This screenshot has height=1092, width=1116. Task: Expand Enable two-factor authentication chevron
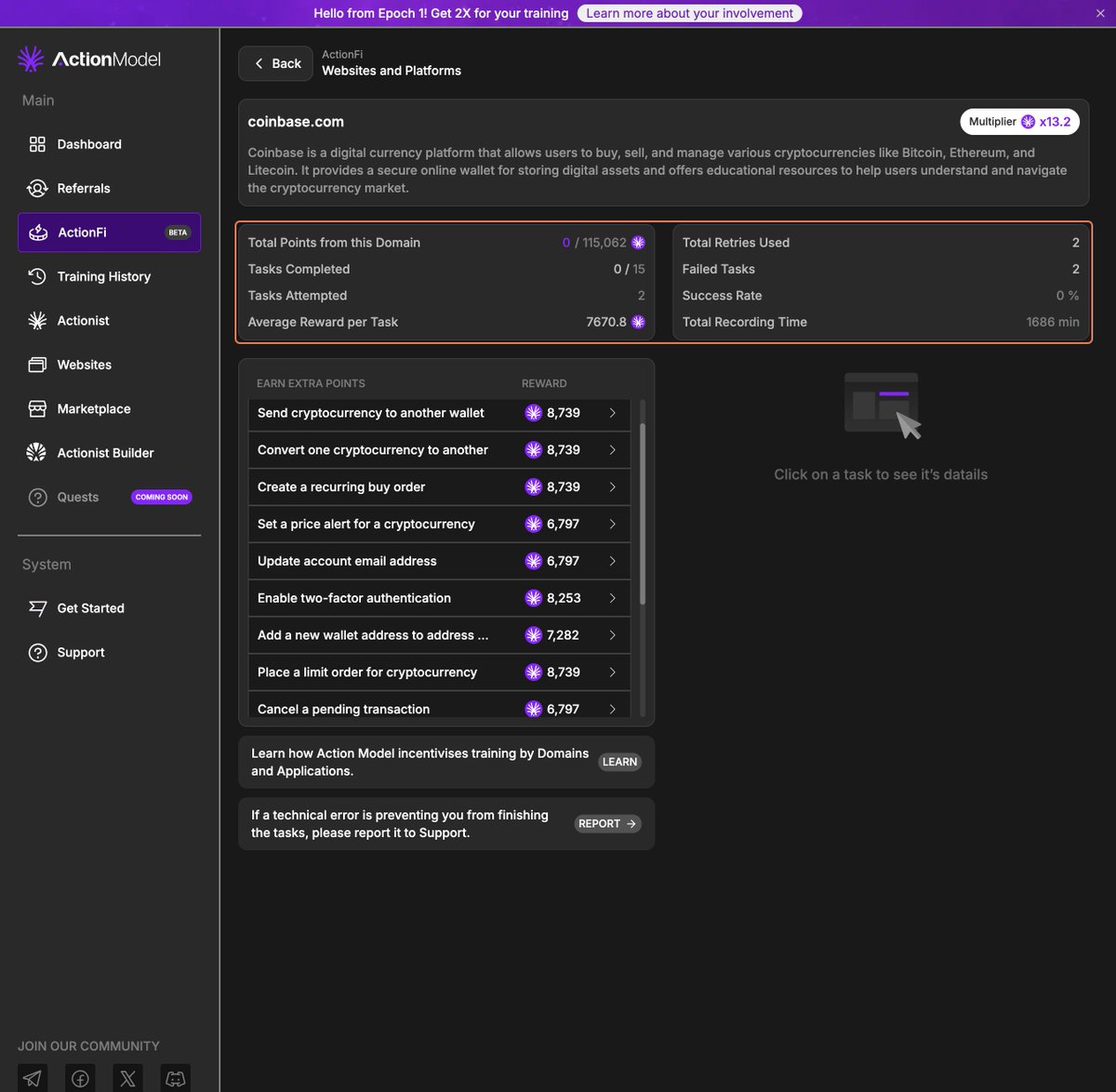612,598
